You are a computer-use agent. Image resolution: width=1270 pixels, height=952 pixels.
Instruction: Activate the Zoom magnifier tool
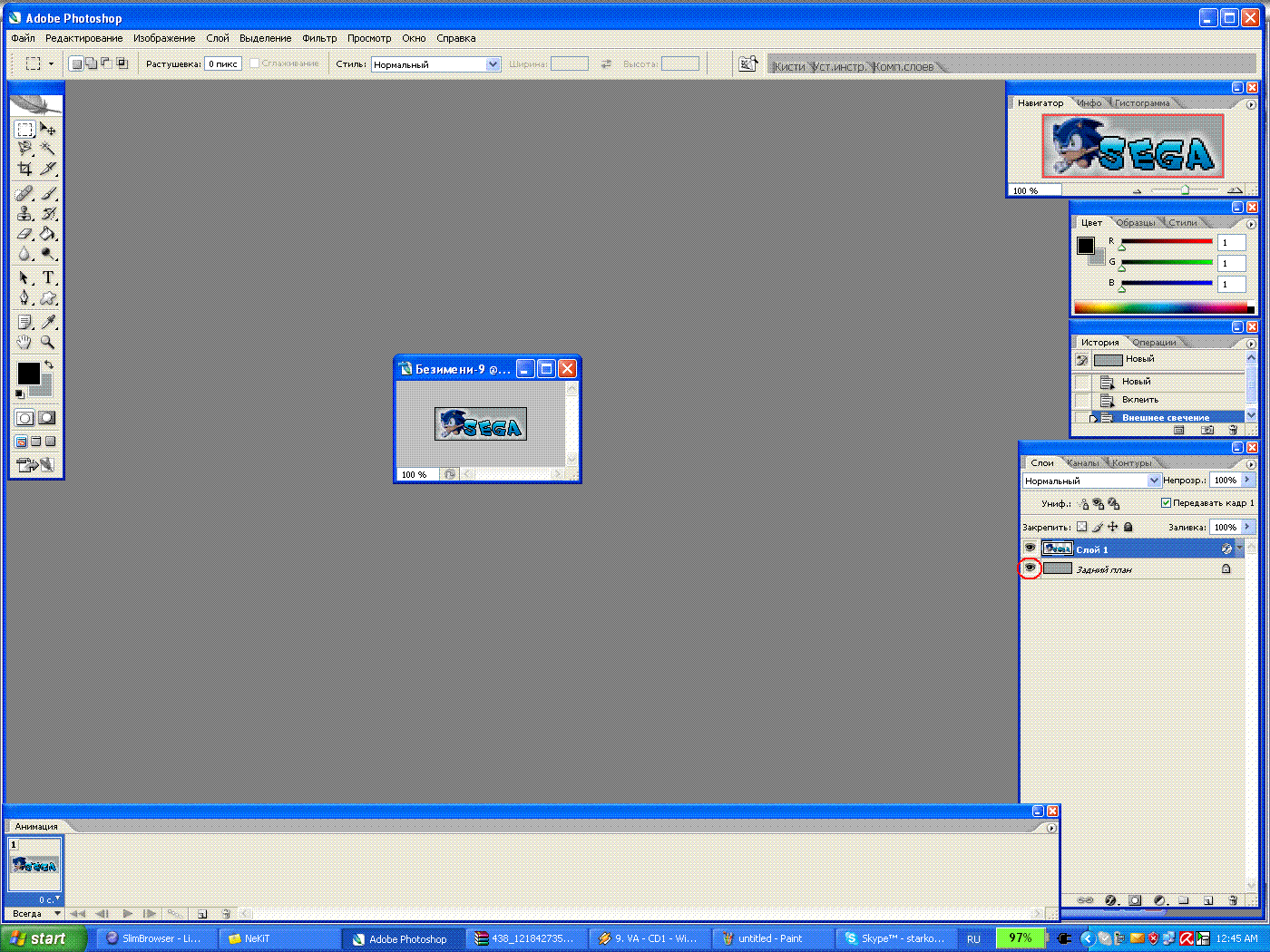pyautogui.click(x=48, y=343)
